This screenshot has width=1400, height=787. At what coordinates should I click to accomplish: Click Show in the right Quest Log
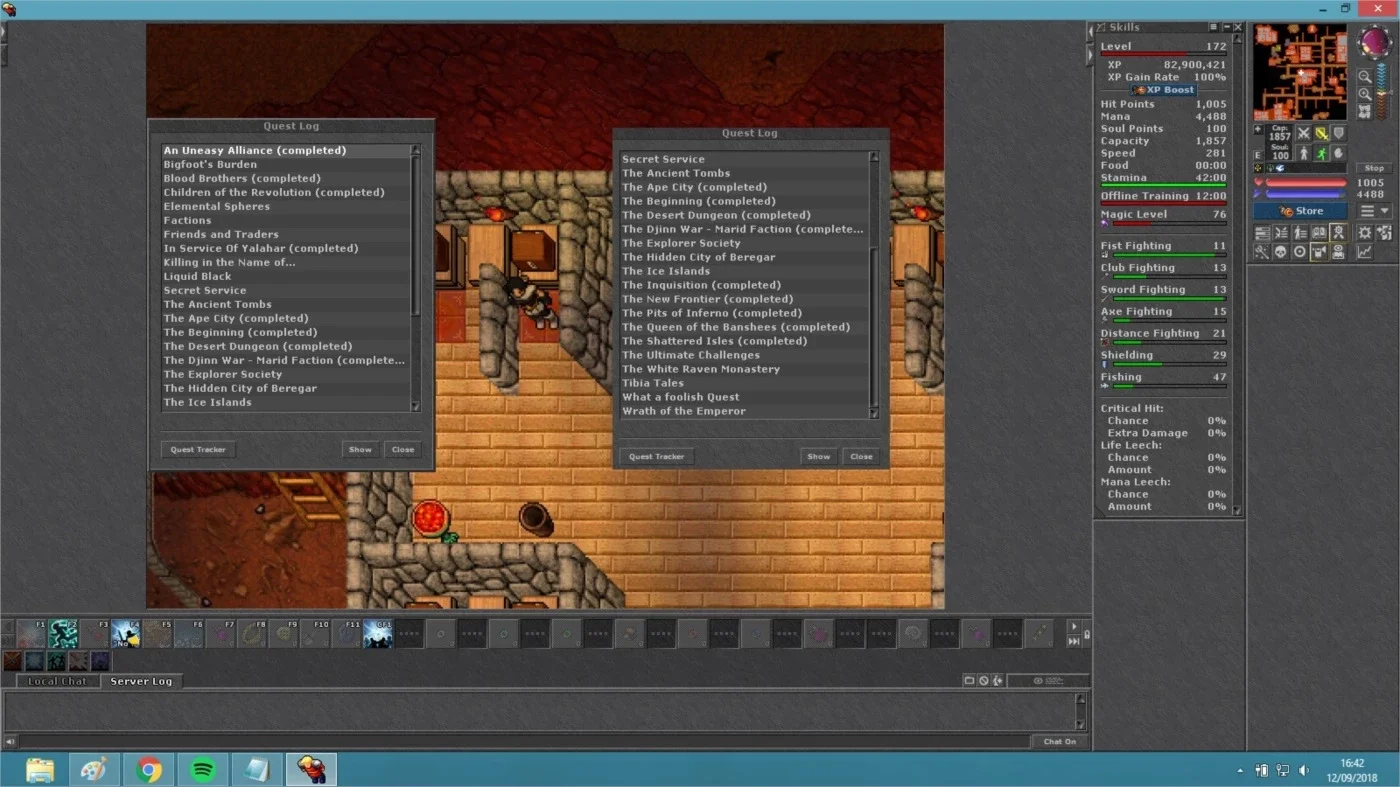pyautogui.click(x=819, y=457)
